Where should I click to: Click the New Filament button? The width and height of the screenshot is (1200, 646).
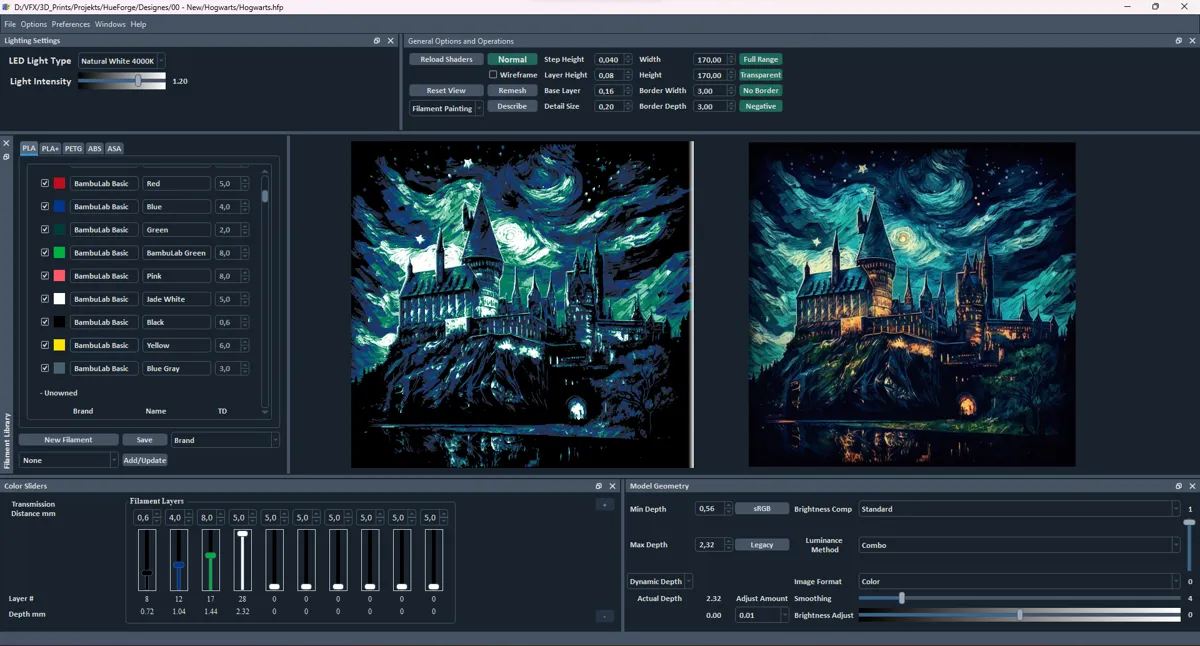click(x=69, y=440)
